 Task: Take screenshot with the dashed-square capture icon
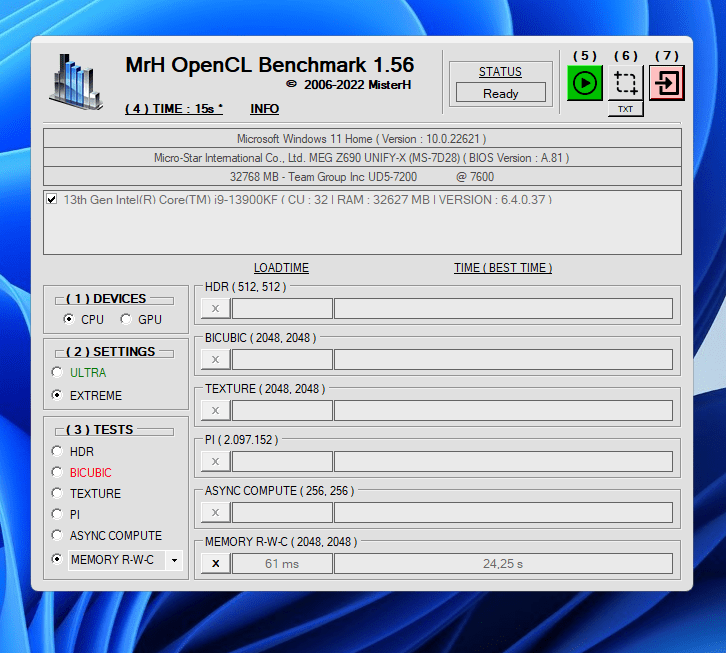point(626,83)
